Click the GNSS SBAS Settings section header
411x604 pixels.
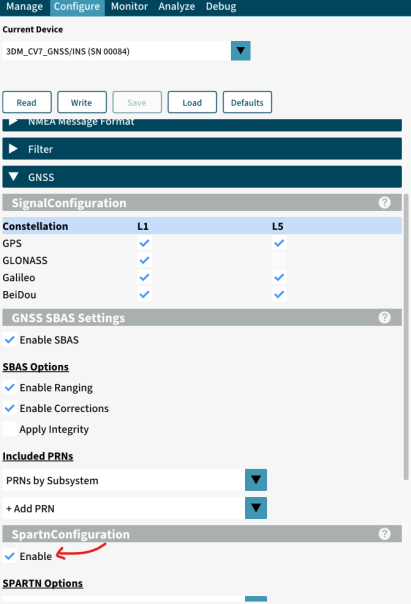(x=202, y=318)
